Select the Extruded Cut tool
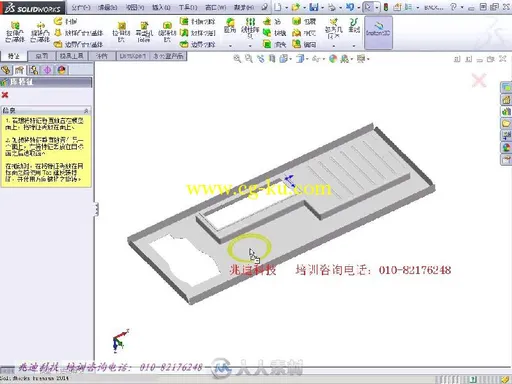512x384 pixels. pos(121,32)
